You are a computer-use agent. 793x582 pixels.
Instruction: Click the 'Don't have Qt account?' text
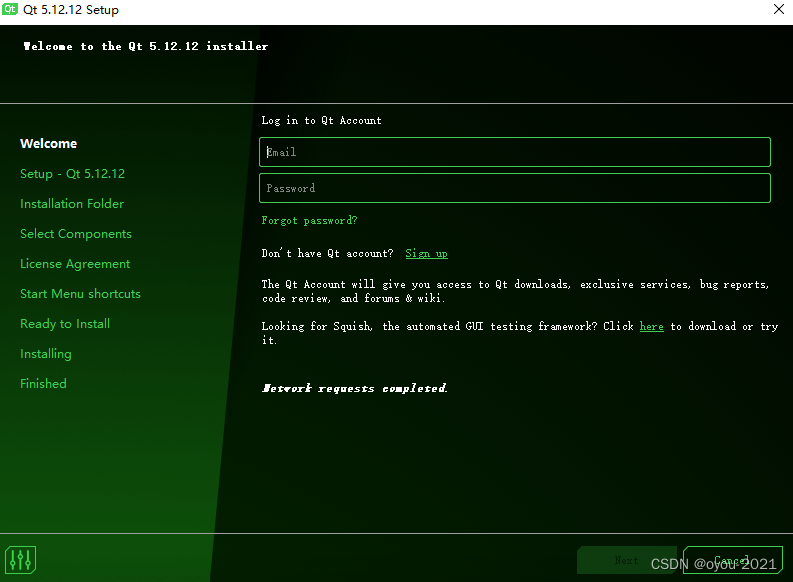tap(327, 253)
